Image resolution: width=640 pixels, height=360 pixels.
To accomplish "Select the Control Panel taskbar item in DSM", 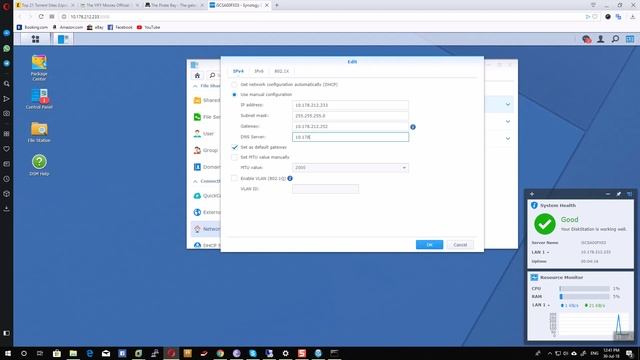I will 63,39.
